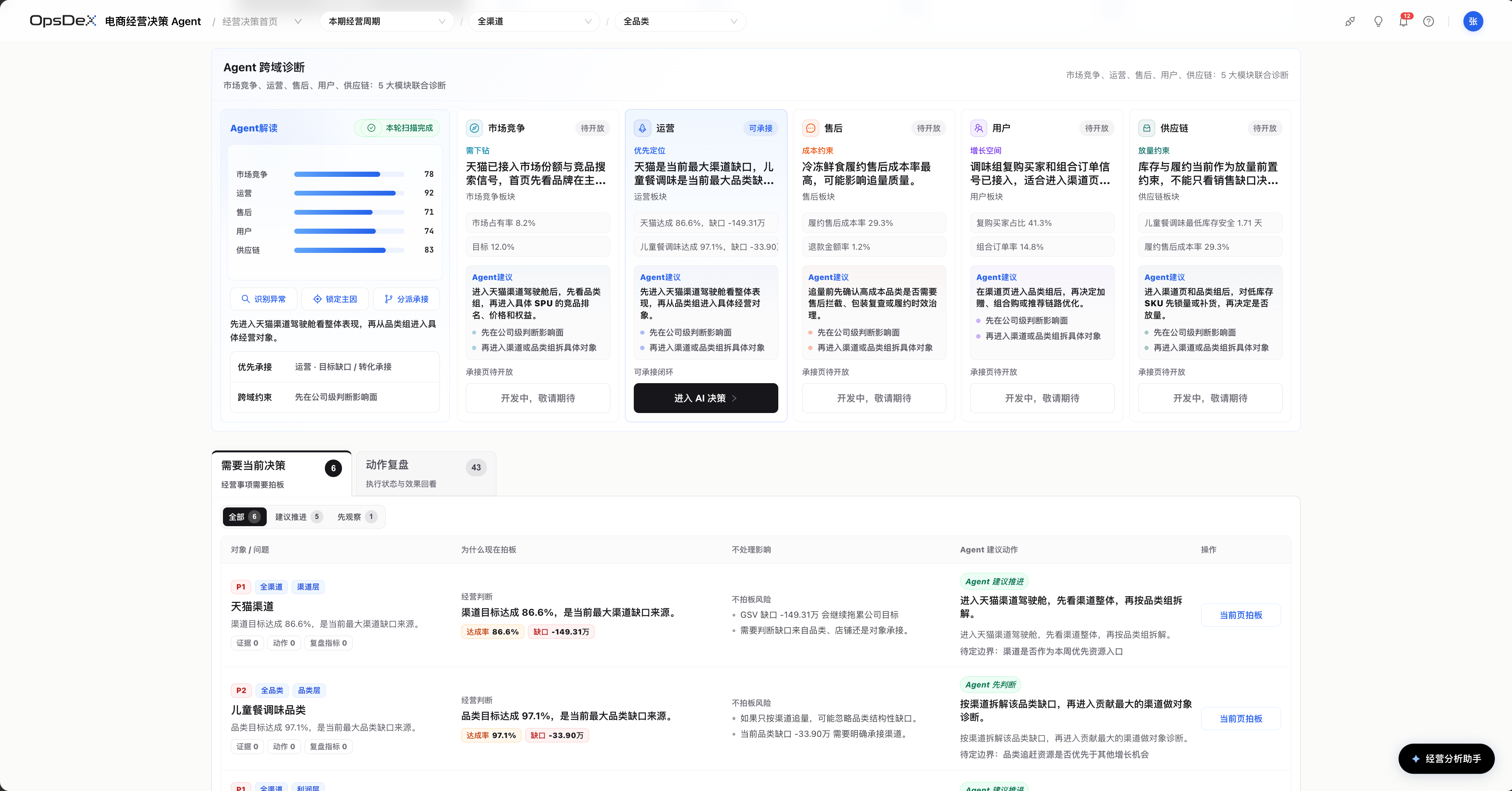Click the Agent 建议推进 label on 天猫渠道
This screenshot has width=1512, height=791.
[x=994, y=582]
